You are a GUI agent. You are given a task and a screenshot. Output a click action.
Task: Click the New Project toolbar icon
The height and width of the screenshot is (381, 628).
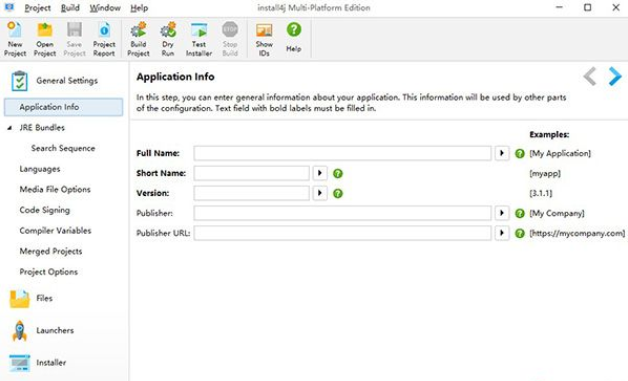pyautogui.click(x=15, y=39)
